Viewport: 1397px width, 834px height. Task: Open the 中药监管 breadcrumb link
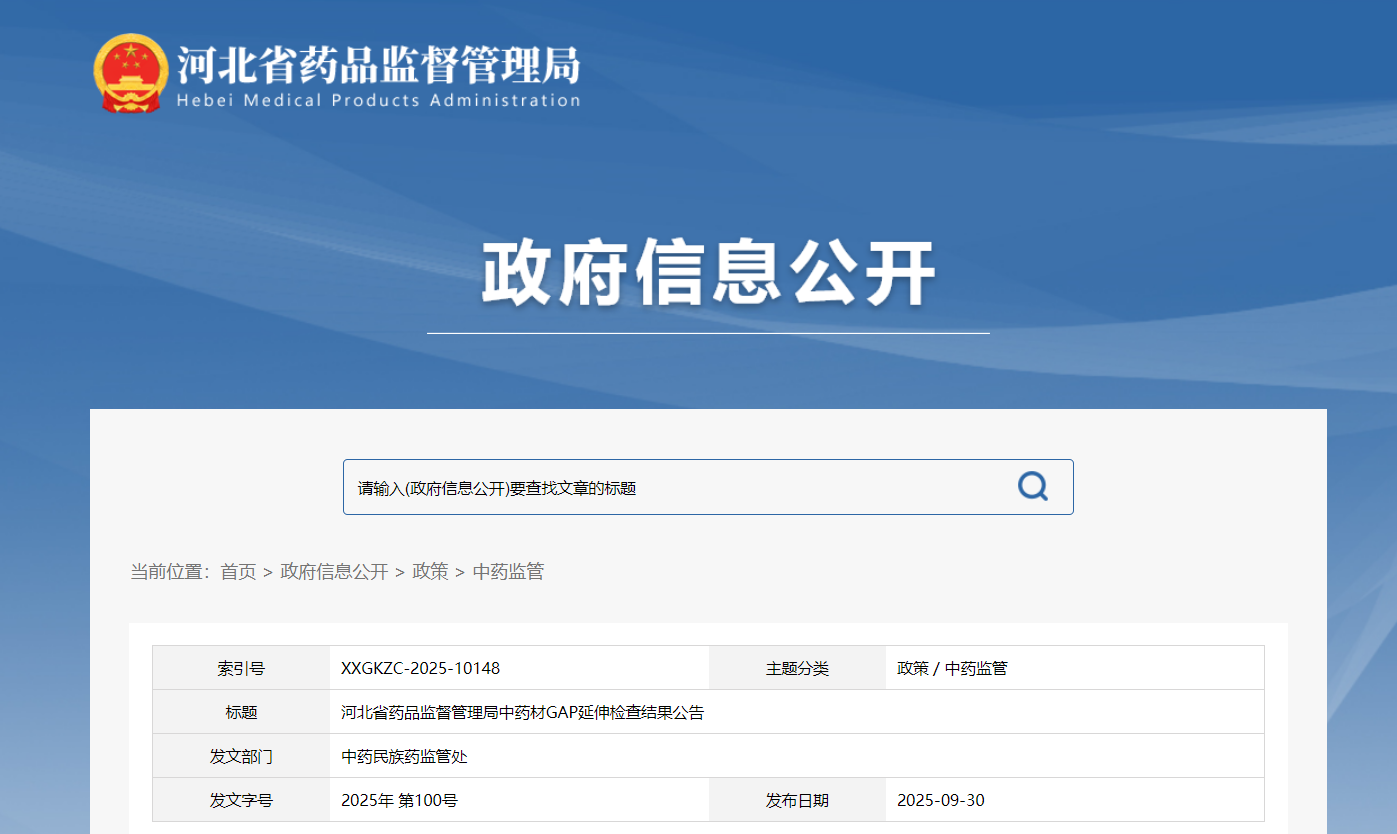[508, 572]
